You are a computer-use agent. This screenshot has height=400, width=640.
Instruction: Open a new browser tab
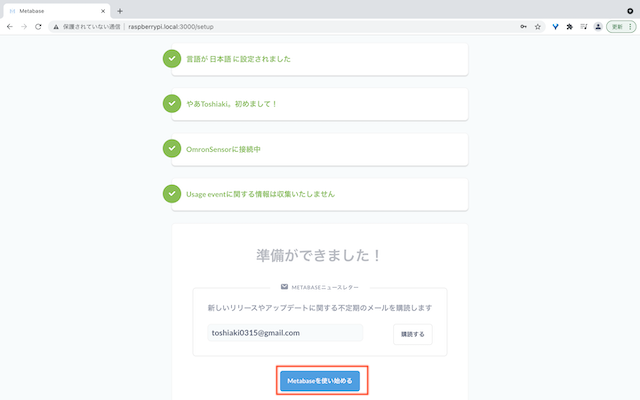coord(120,11)
